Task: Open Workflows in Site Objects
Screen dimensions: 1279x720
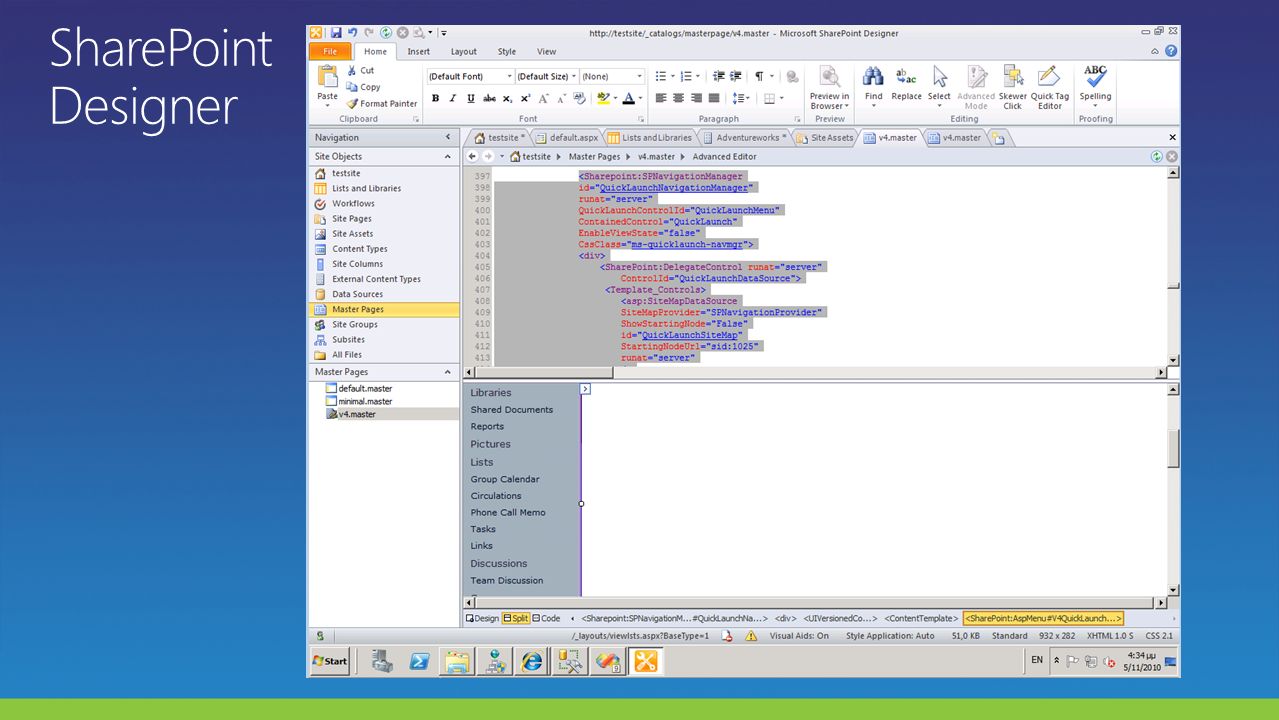Action: point(353,204)
